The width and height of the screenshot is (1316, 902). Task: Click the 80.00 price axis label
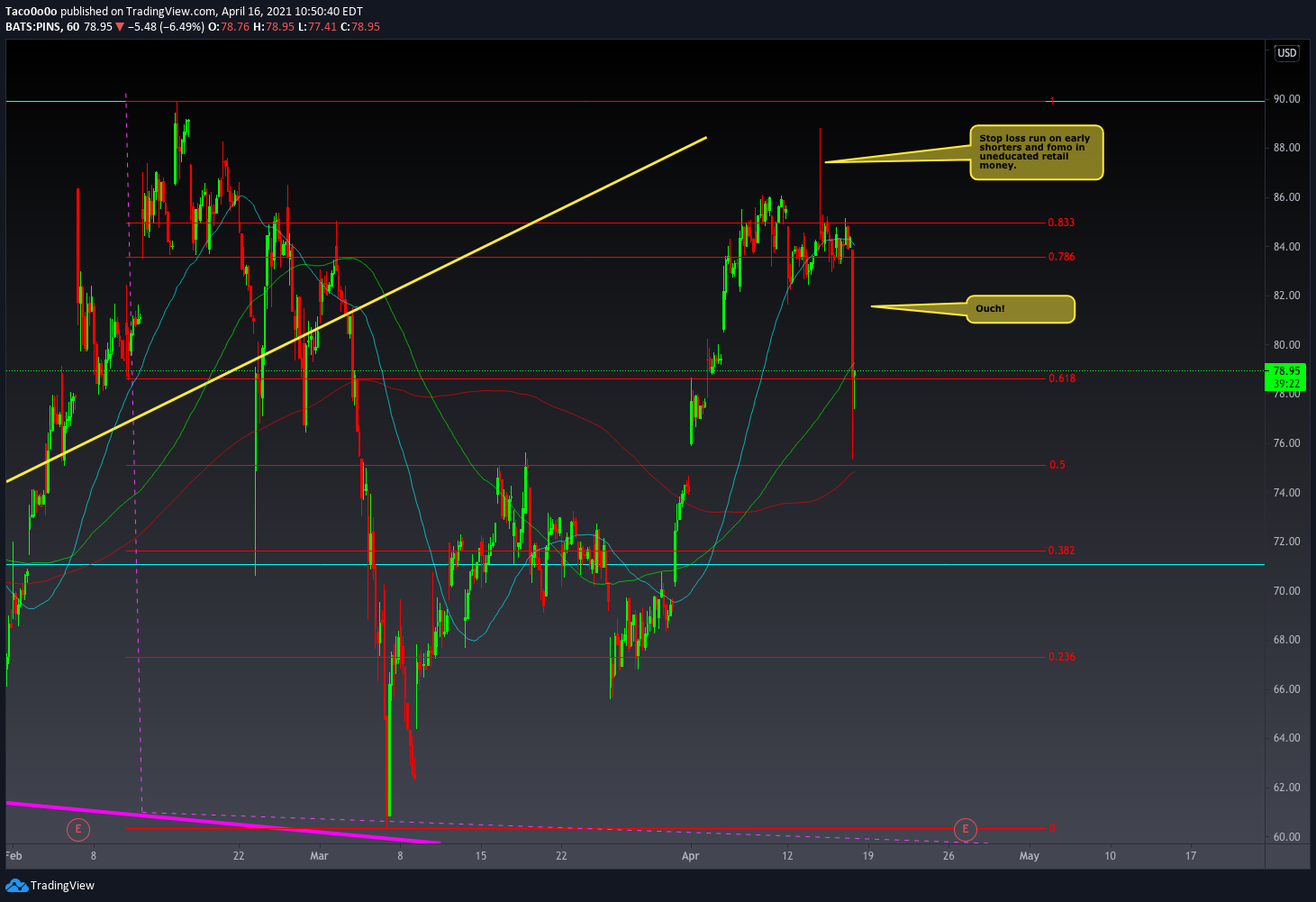1286,345
